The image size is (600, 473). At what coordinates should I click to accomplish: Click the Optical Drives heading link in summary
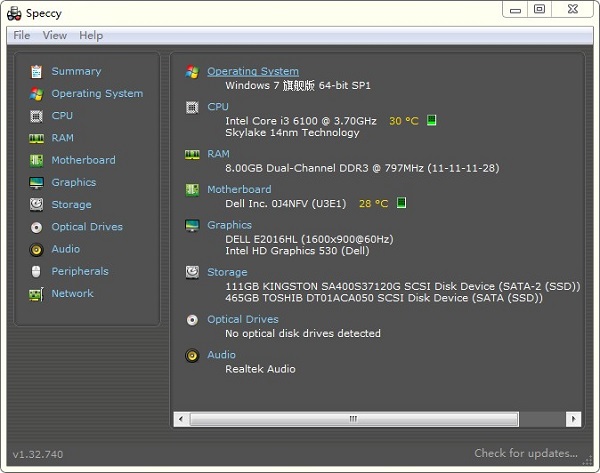pos(243,319)
